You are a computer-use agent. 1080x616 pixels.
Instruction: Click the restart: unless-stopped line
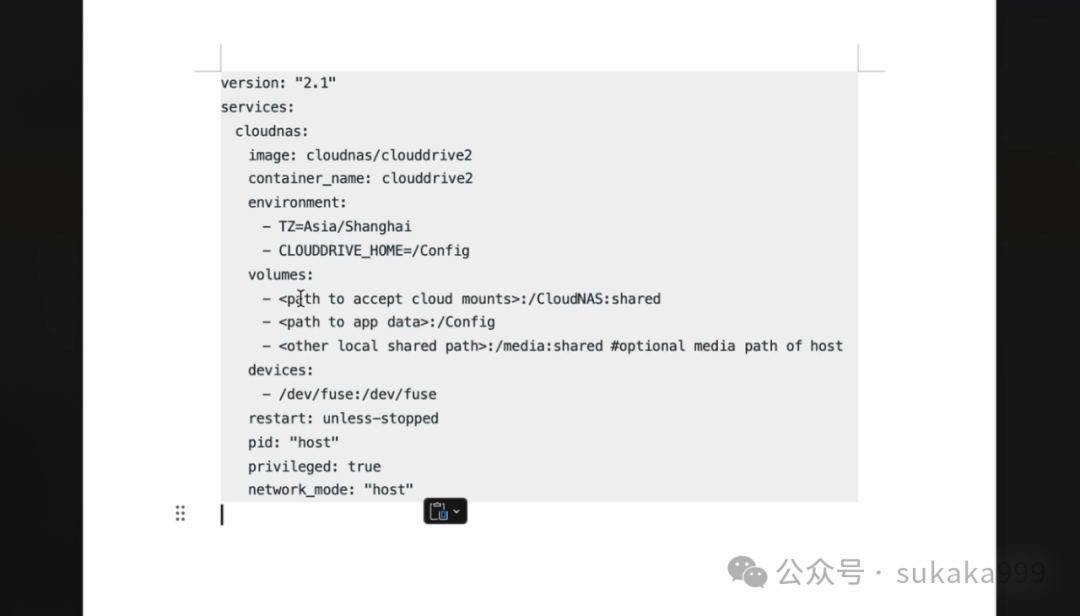pos(343,418)
